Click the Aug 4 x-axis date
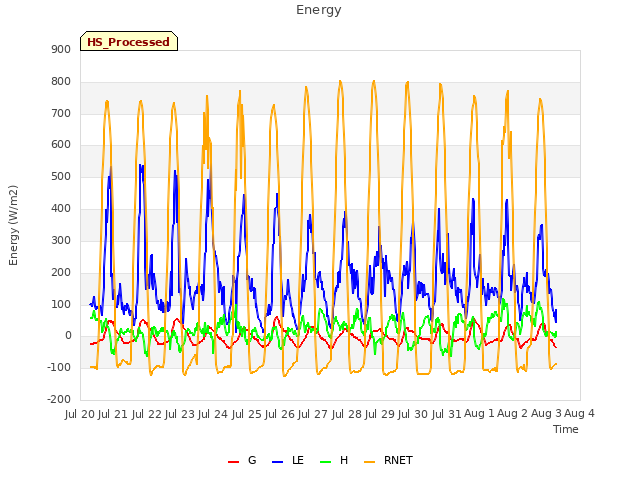 pyautogui.click(x=580, y=414)
